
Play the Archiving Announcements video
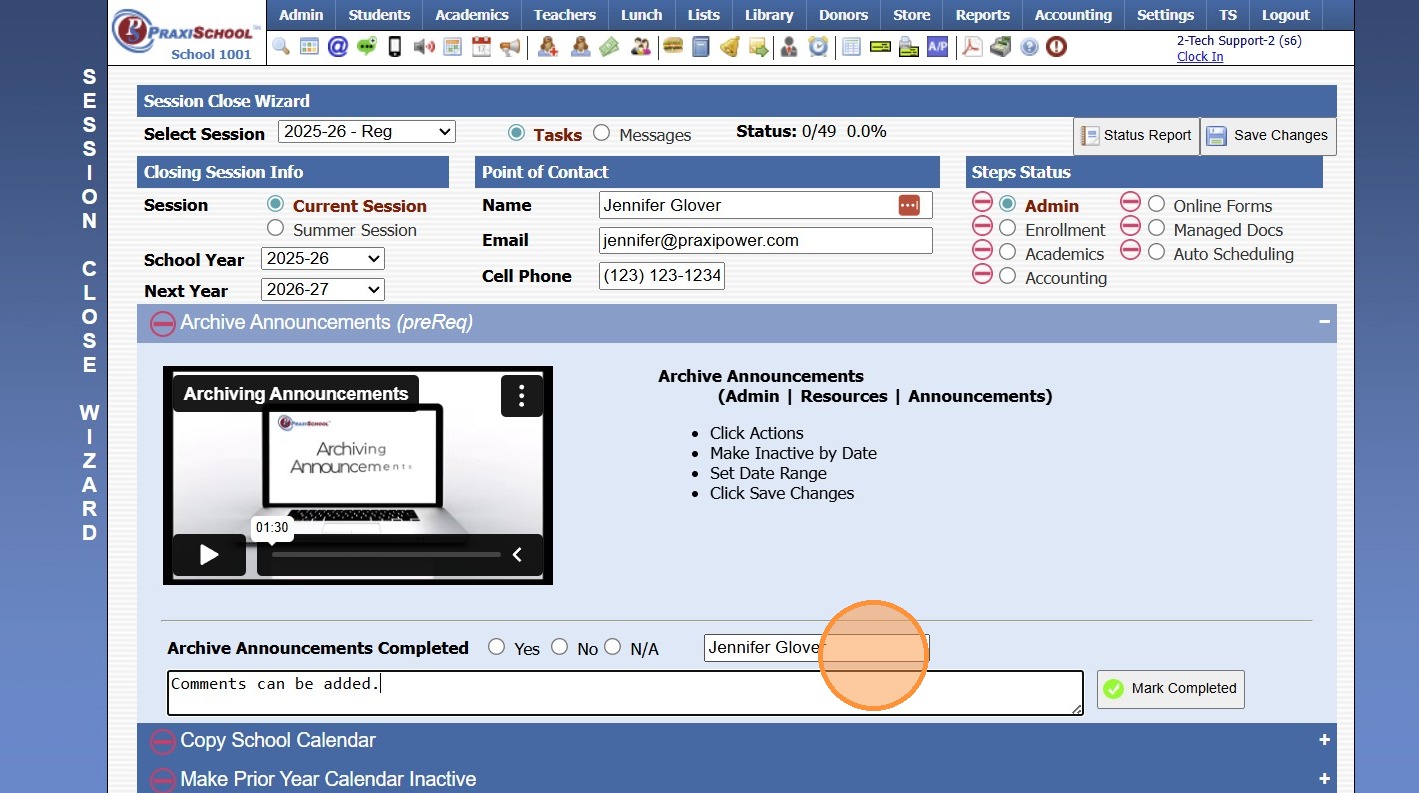[x=209, y=555]
